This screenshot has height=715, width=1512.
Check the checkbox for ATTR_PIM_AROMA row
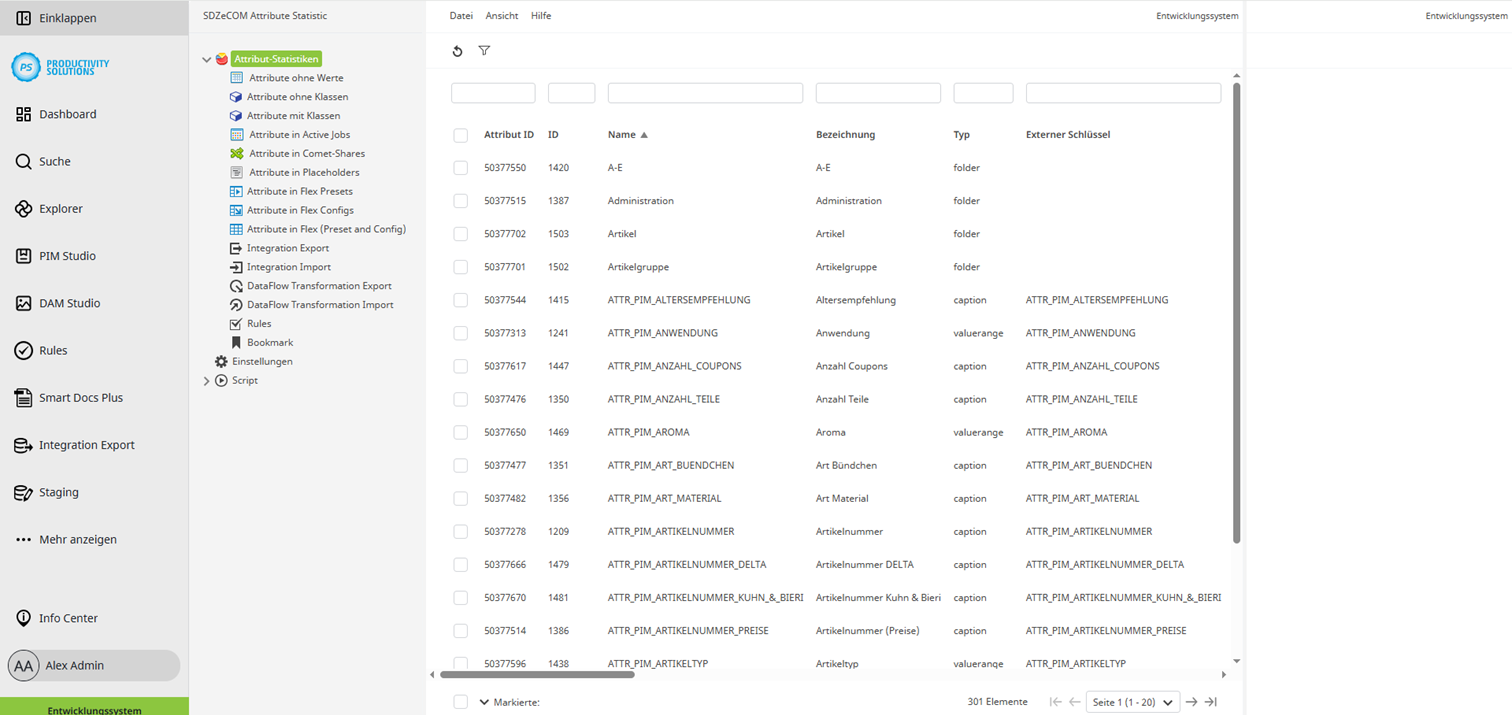(460, 432)
